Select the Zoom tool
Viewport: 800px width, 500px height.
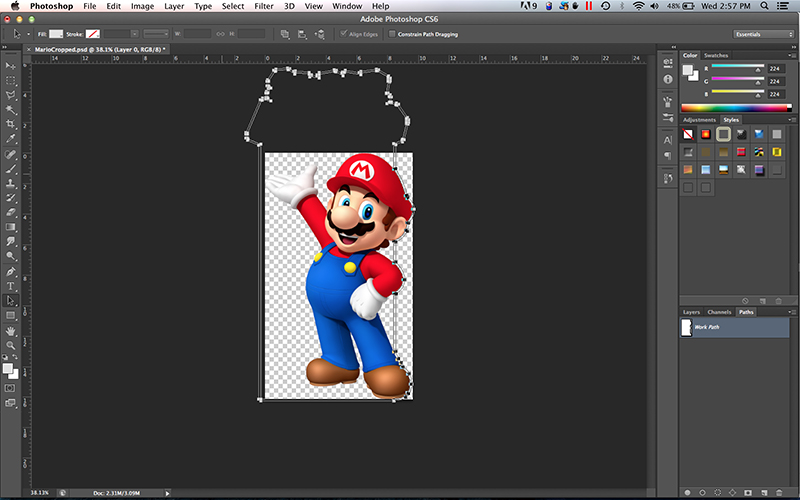(10, 345)
